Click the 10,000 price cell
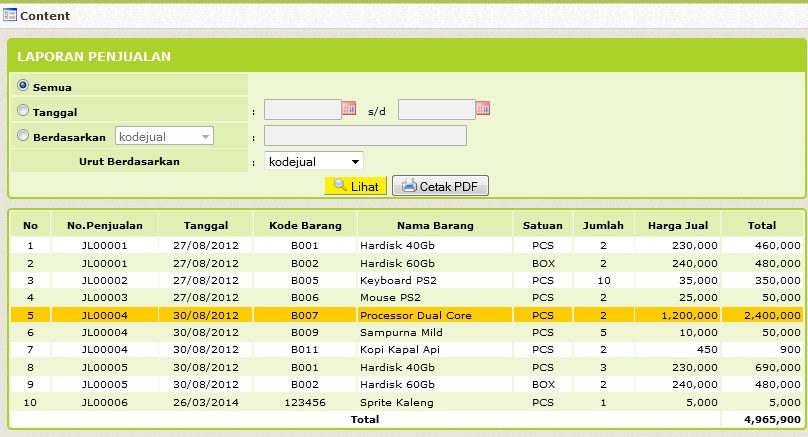 678,332
